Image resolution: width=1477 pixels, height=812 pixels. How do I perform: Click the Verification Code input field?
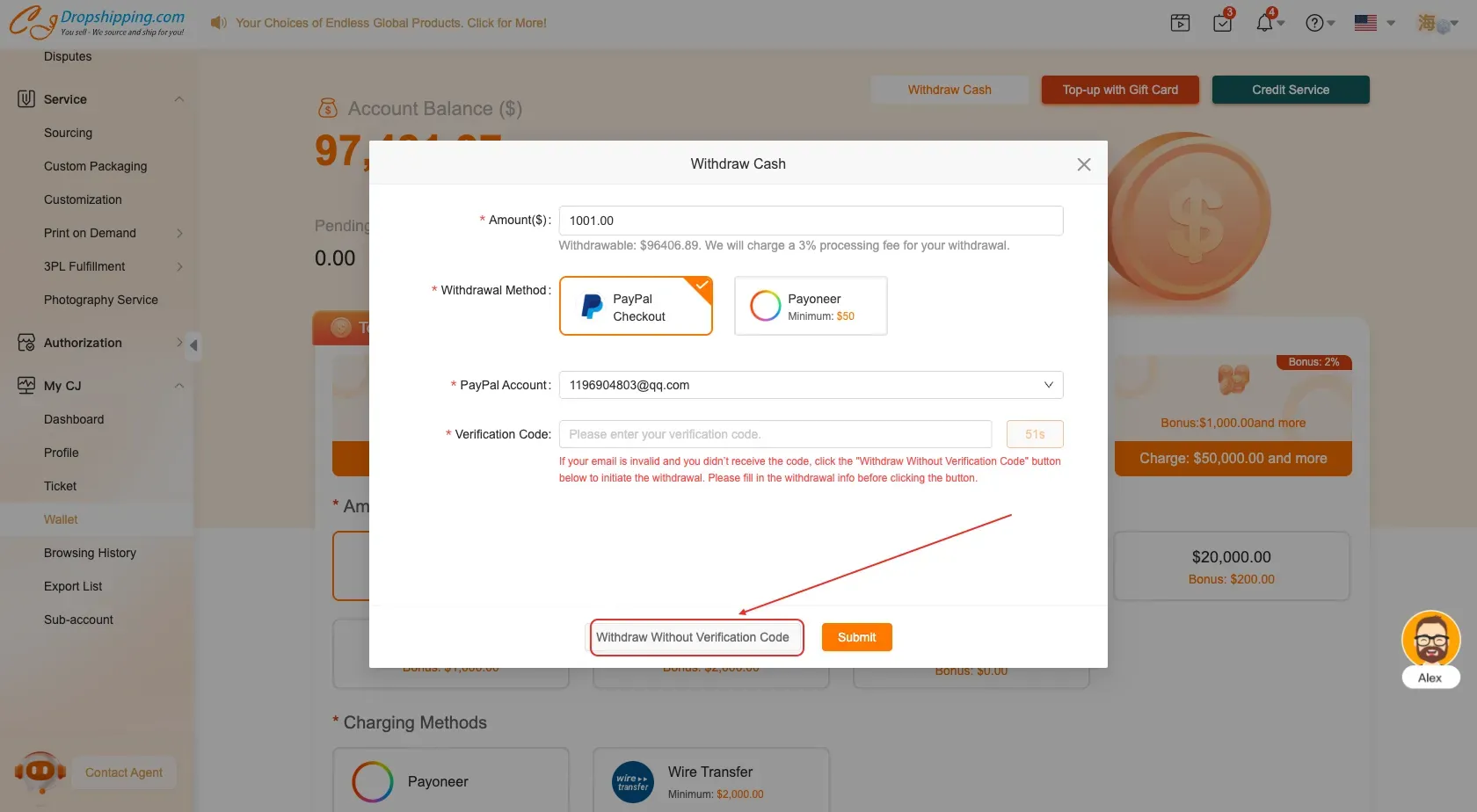(x=775, y=434)
